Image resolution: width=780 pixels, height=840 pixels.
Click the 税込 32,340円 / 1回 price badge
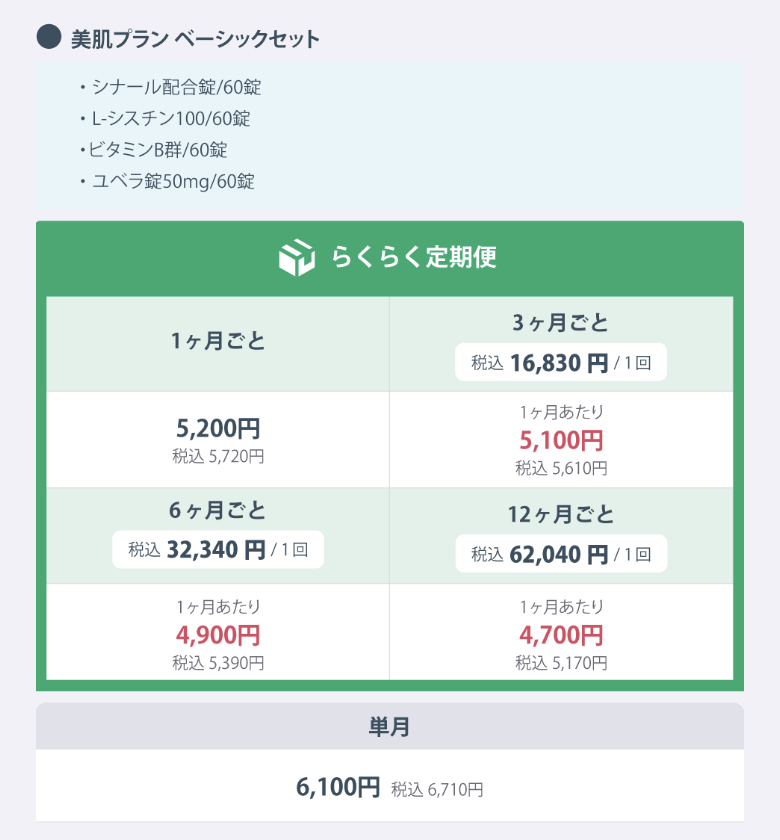pyautogui.click(x=218, y=550)
